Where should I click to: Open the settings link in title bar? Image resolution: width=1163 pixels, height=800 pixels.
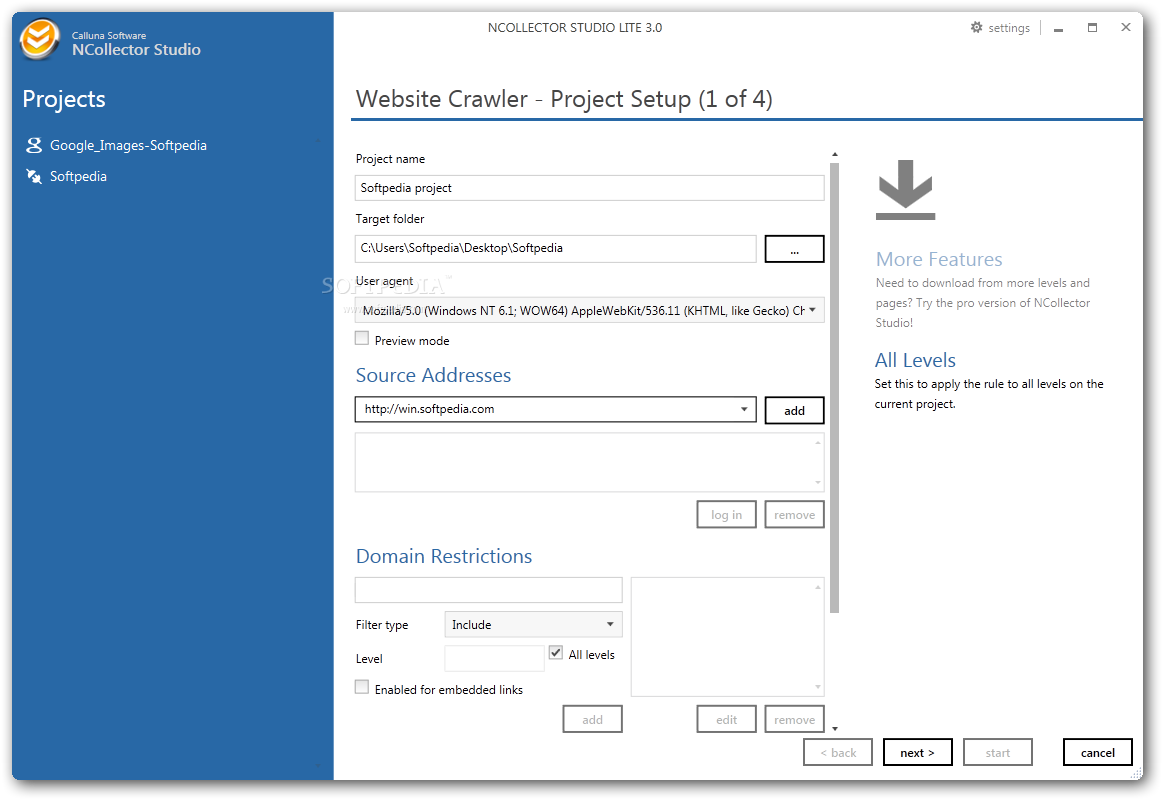pos(1009,28)
